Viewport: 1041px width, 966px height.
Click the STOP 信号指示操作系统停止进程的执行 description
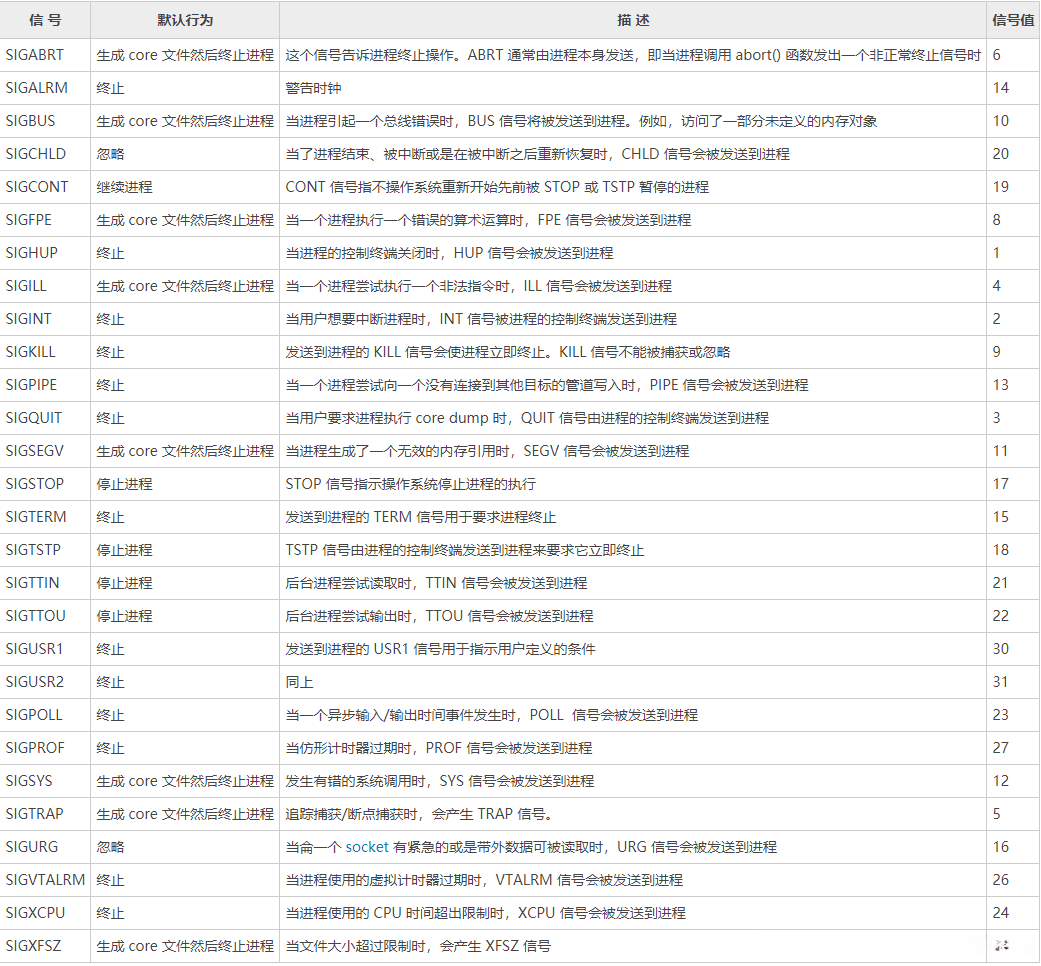point(410,484)
